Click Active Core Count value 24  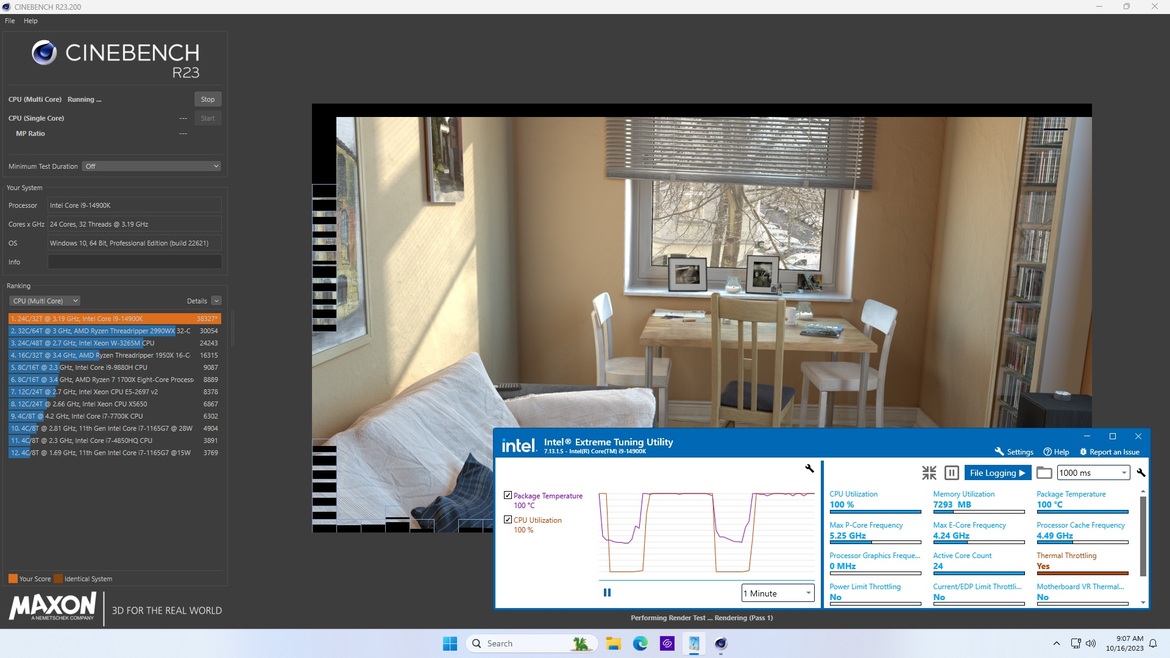[938, 566]
